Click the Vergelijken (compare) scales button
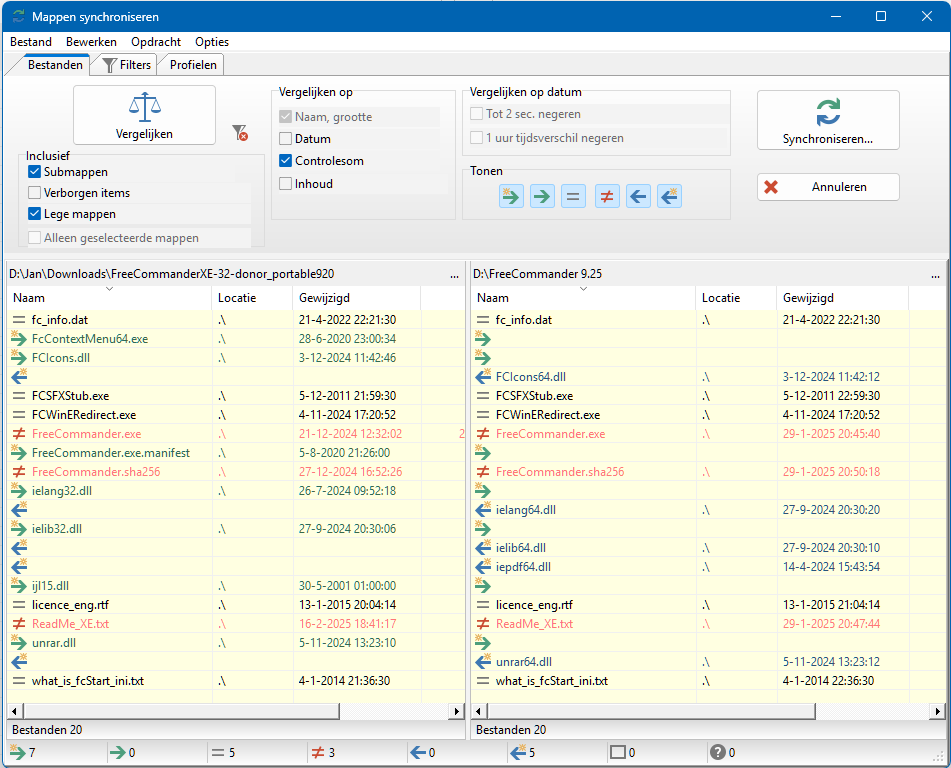The image size is (951, 768). [144, 115]
